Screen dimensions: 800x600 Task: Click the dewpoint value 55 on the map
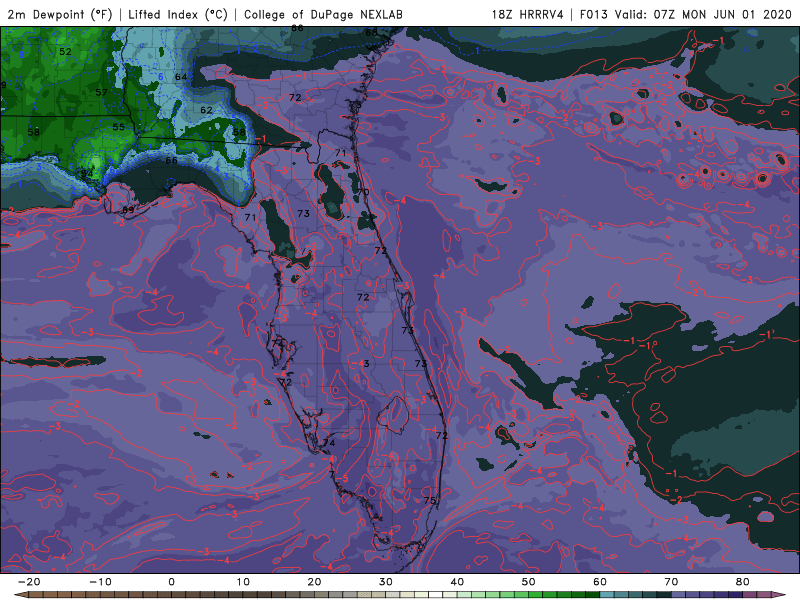(118, 127)
